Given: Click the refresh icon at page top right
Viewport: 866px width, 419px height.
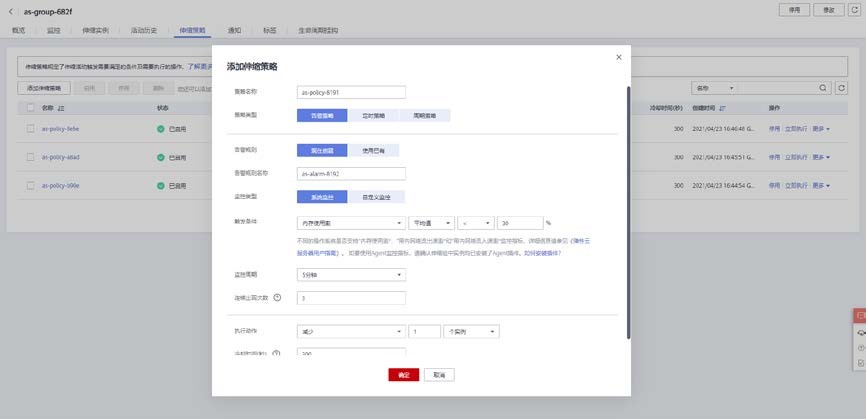Looking at the screenshot, I should [x=854, y=10].
